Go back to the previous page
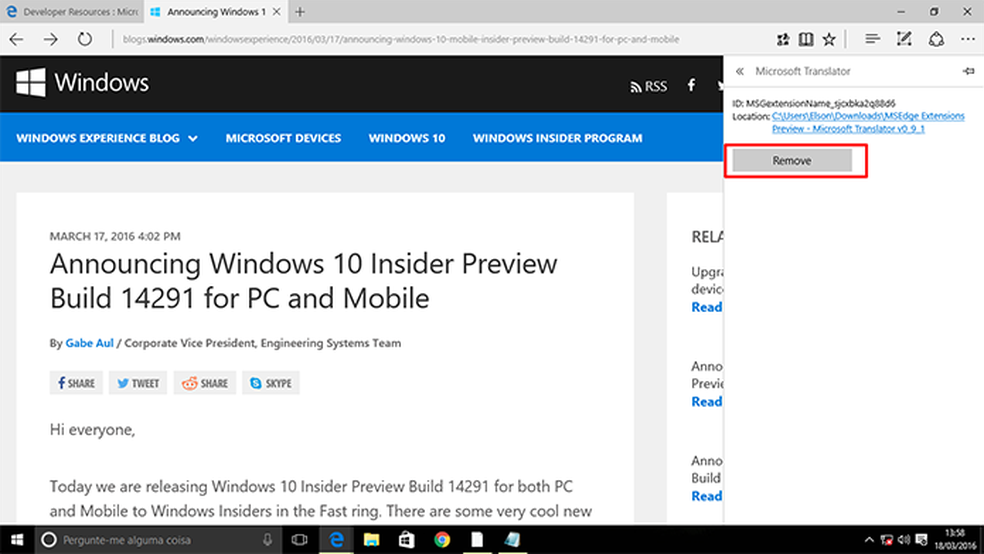Viewport: 984px width, 554px height. click(x=16, y=40)
